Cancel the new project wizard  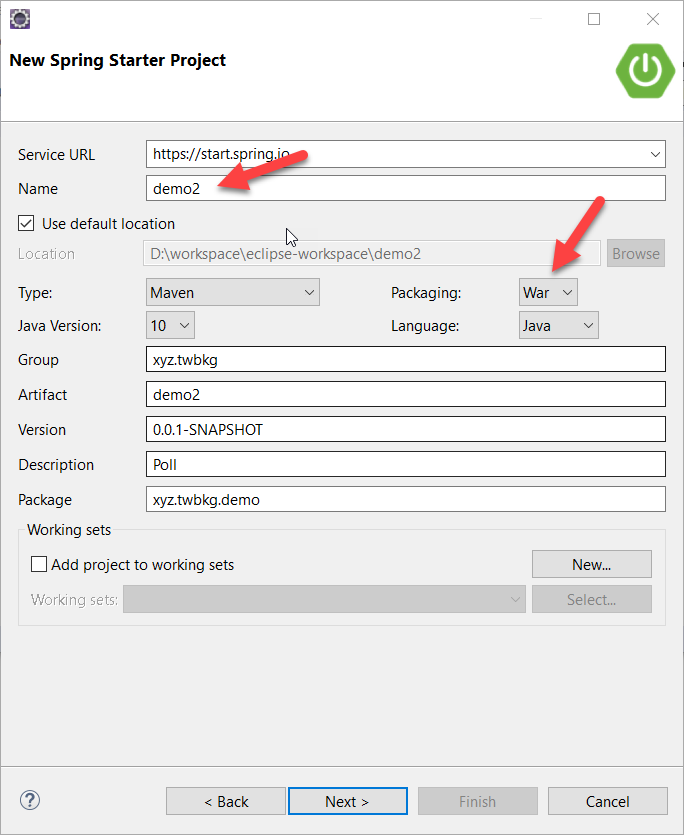pos(608,801)
